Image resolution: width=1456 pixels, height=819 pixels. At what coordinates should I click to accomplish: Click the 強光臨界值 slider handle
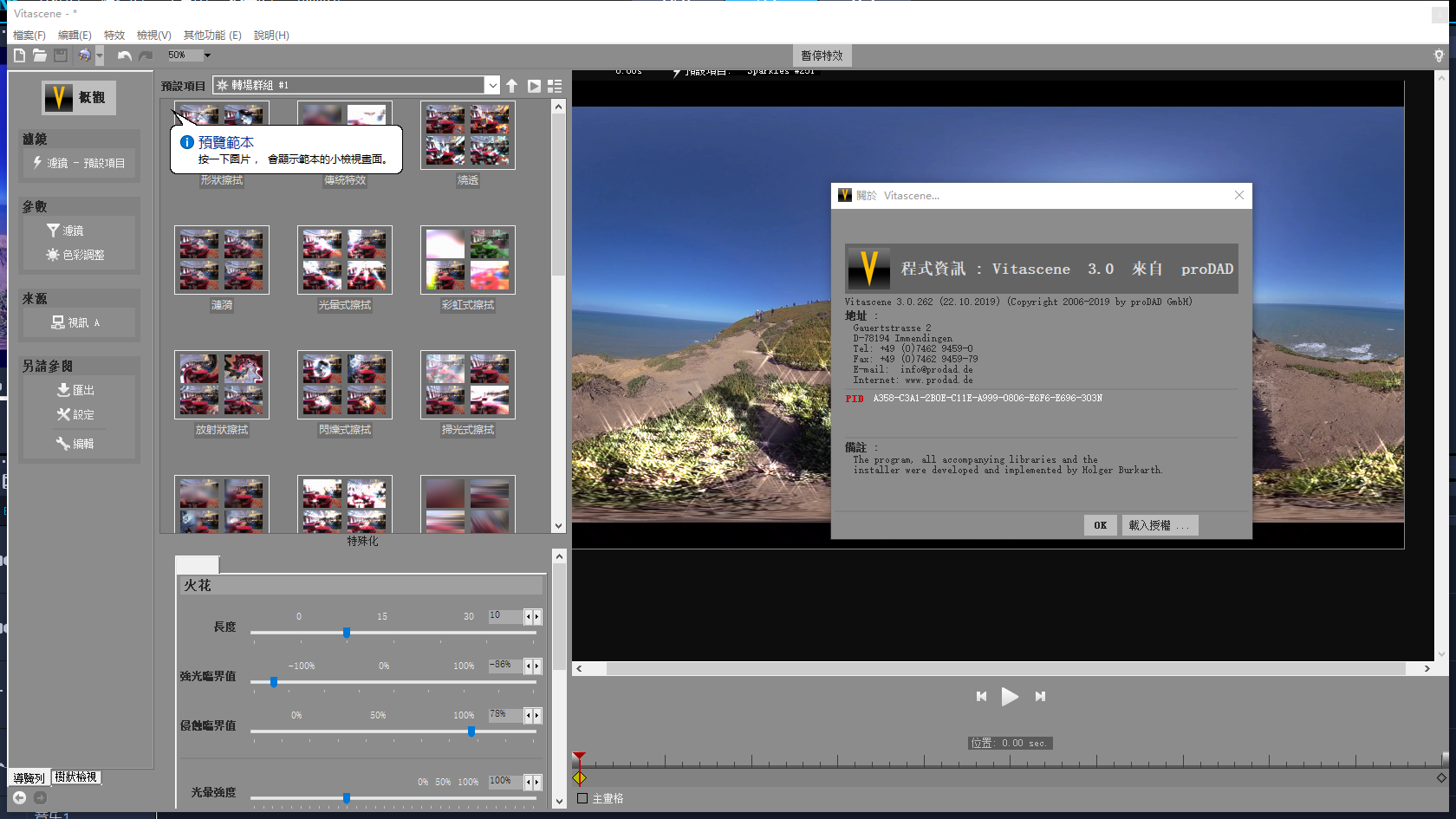click(274, 682)
